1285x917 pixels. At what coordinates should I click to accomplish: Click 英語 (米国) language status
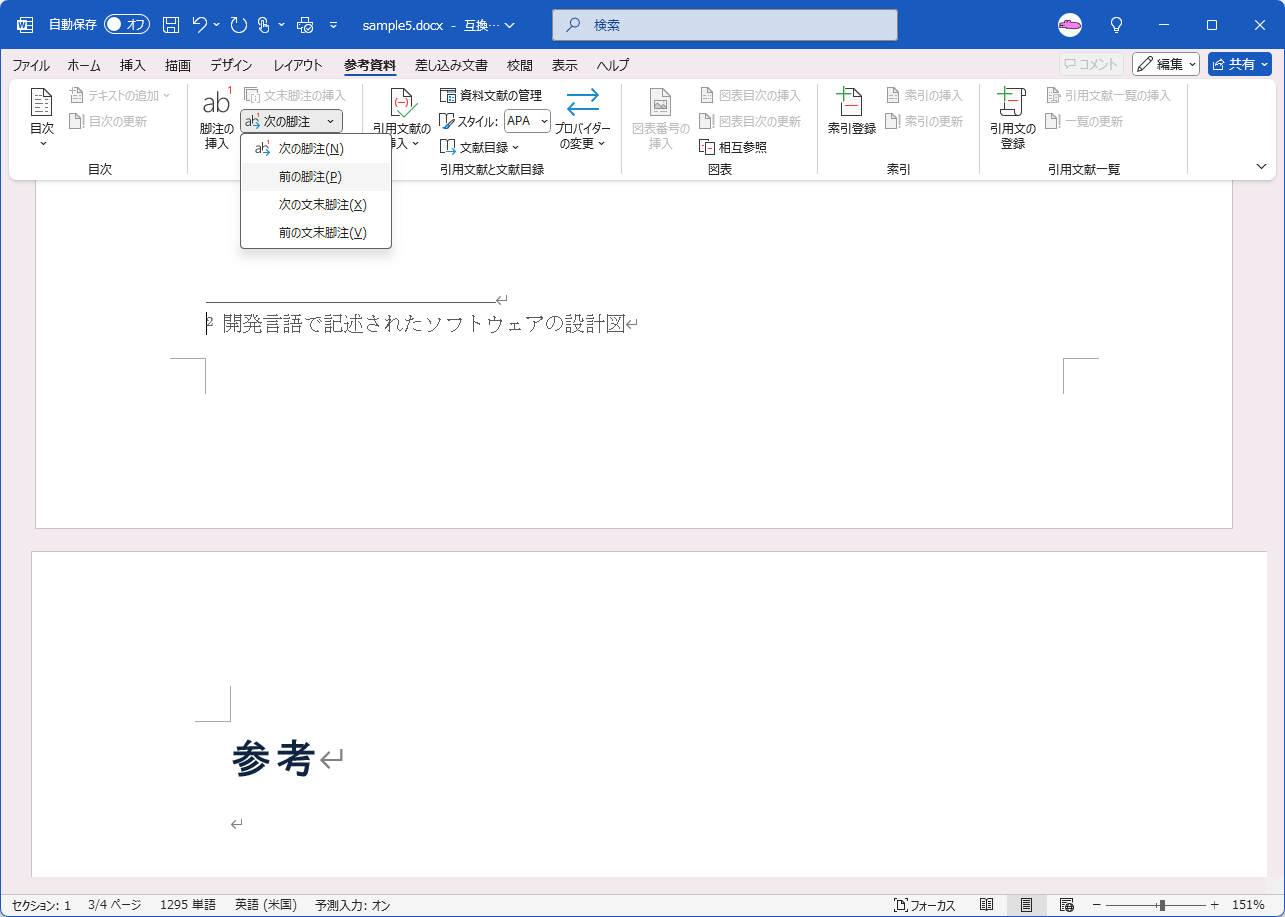click(266, 905)
